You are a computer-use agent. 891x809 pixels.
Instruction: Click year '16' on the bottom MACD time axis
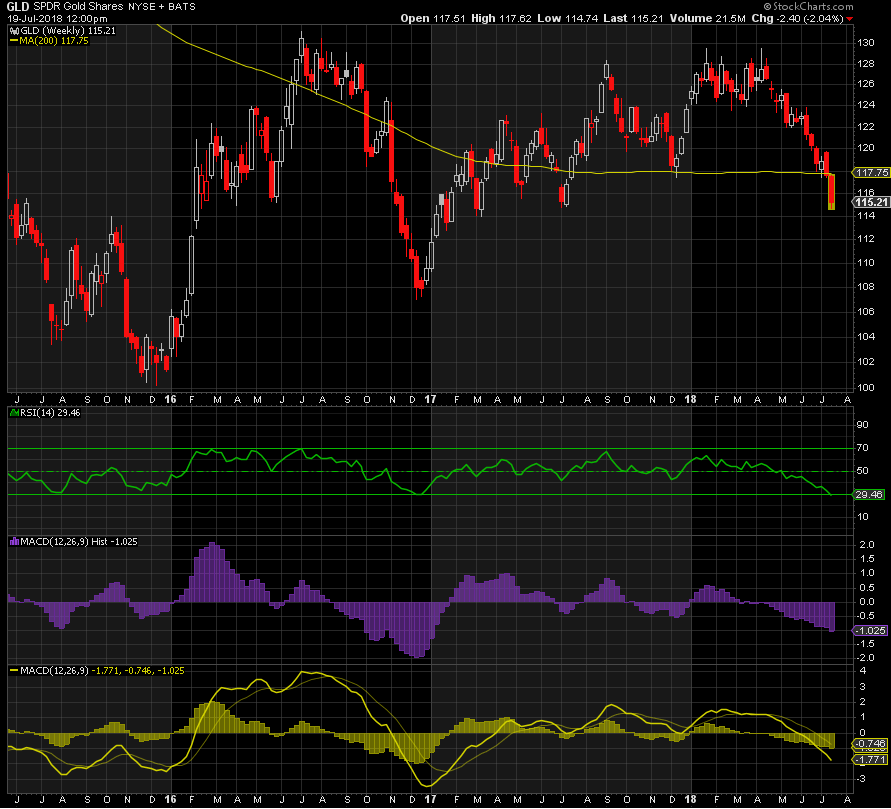pyautogui.click(x=170, y=799)
